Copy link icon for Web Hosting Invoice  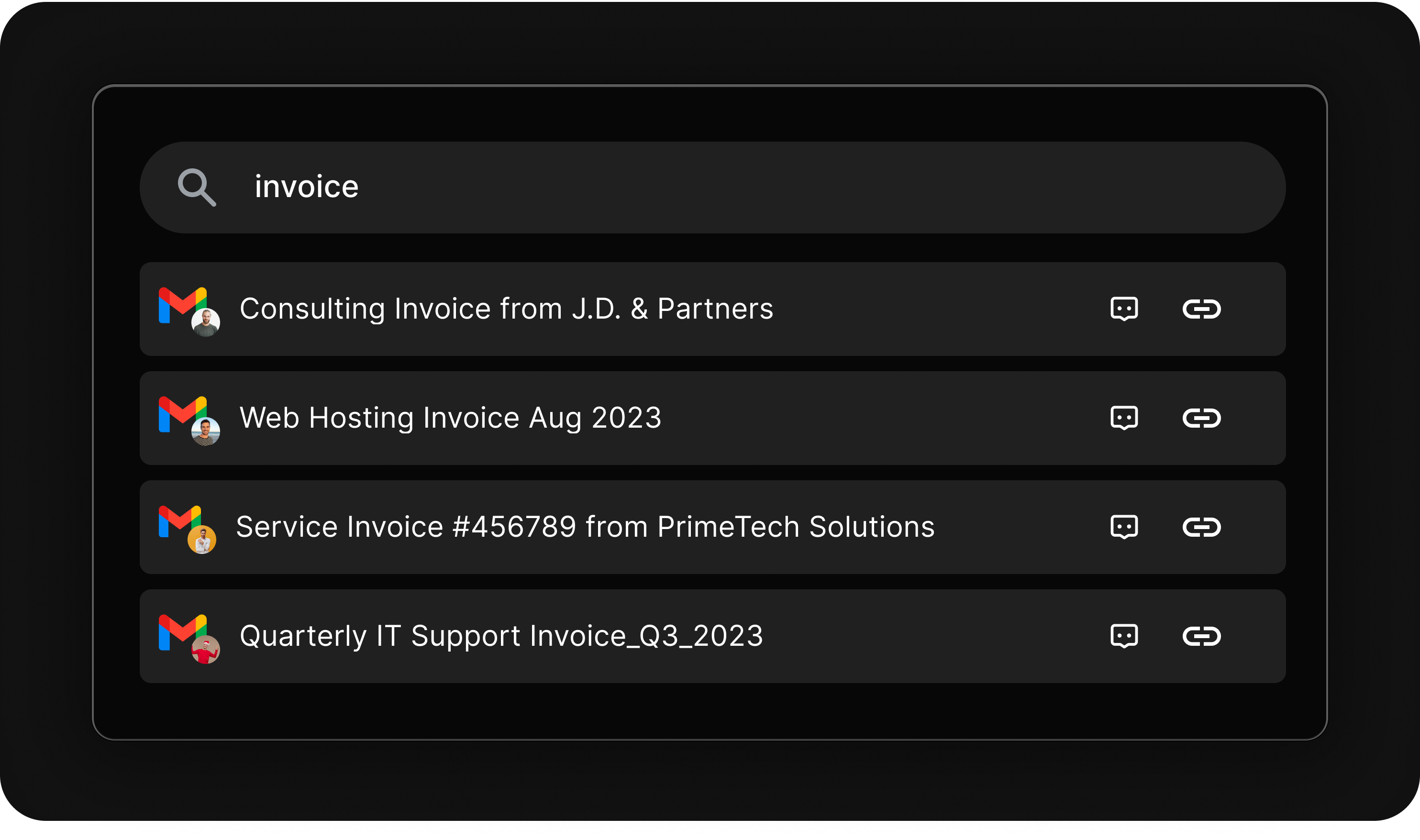1201,418
